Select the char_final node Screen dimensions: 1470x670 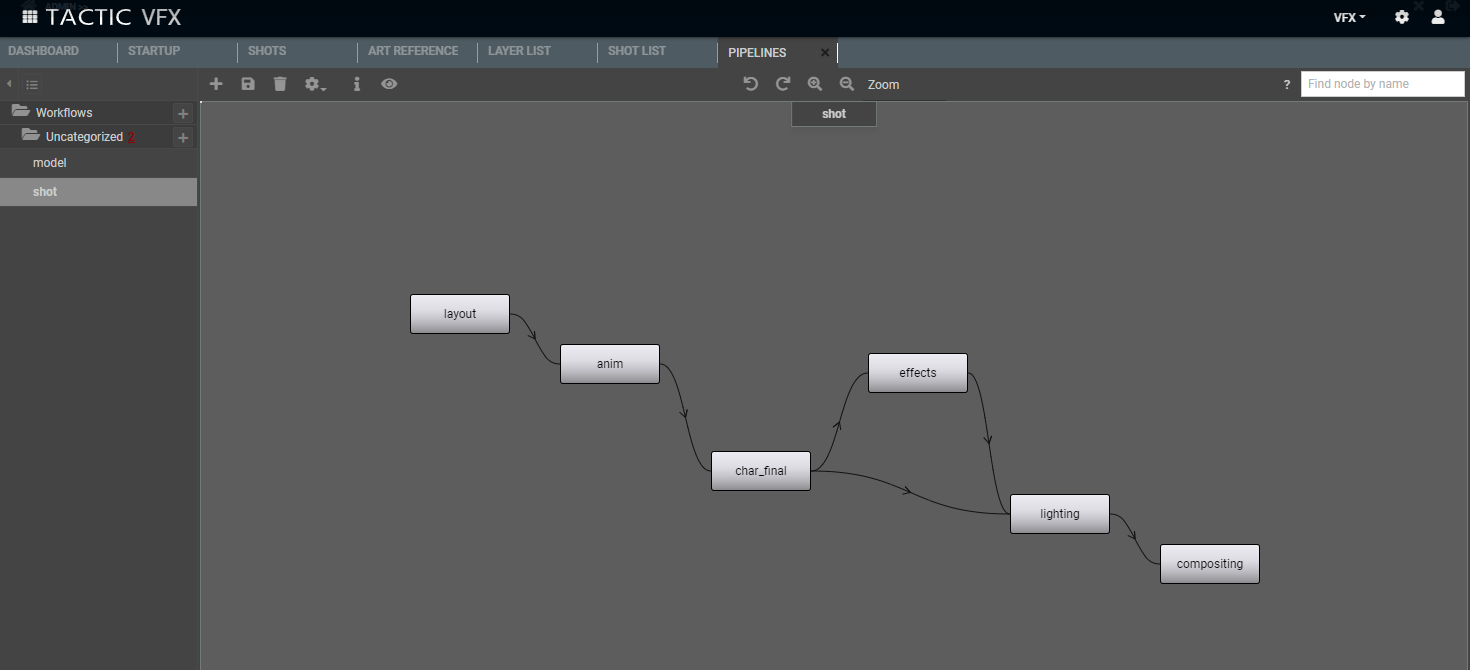[761, 471]
